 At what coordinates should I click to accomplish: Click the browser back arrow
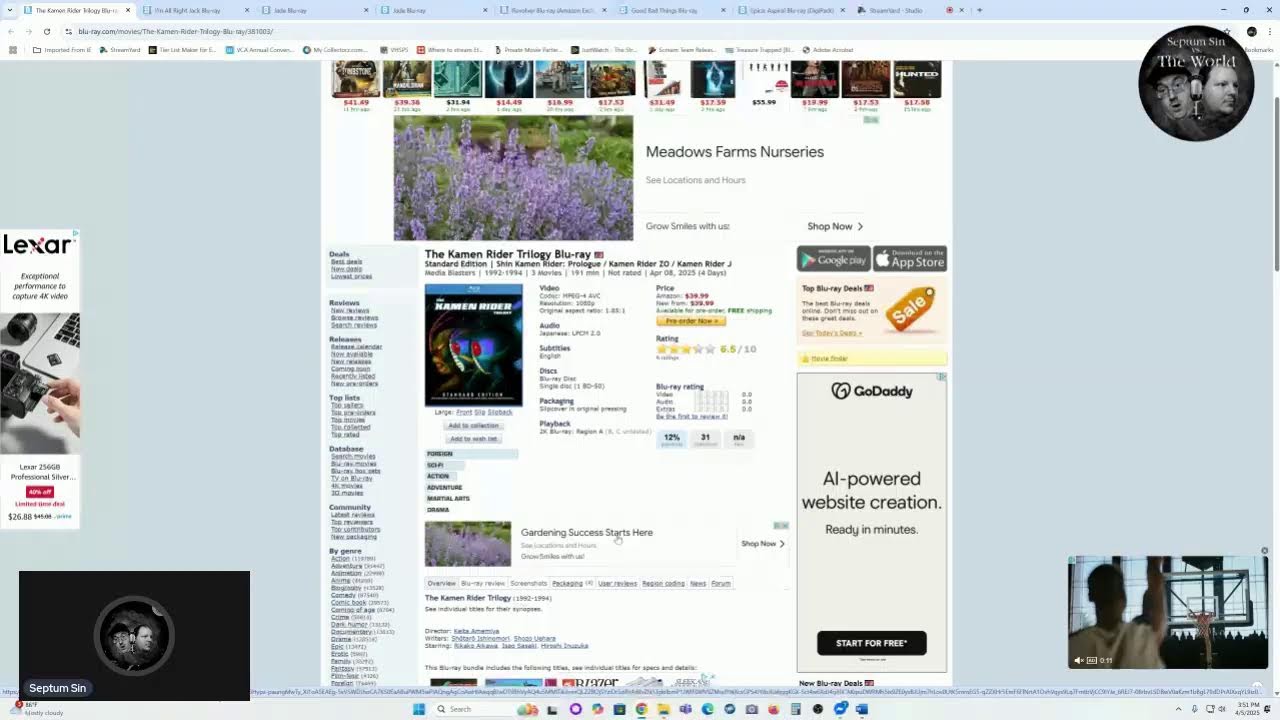[x=12, y=31]
